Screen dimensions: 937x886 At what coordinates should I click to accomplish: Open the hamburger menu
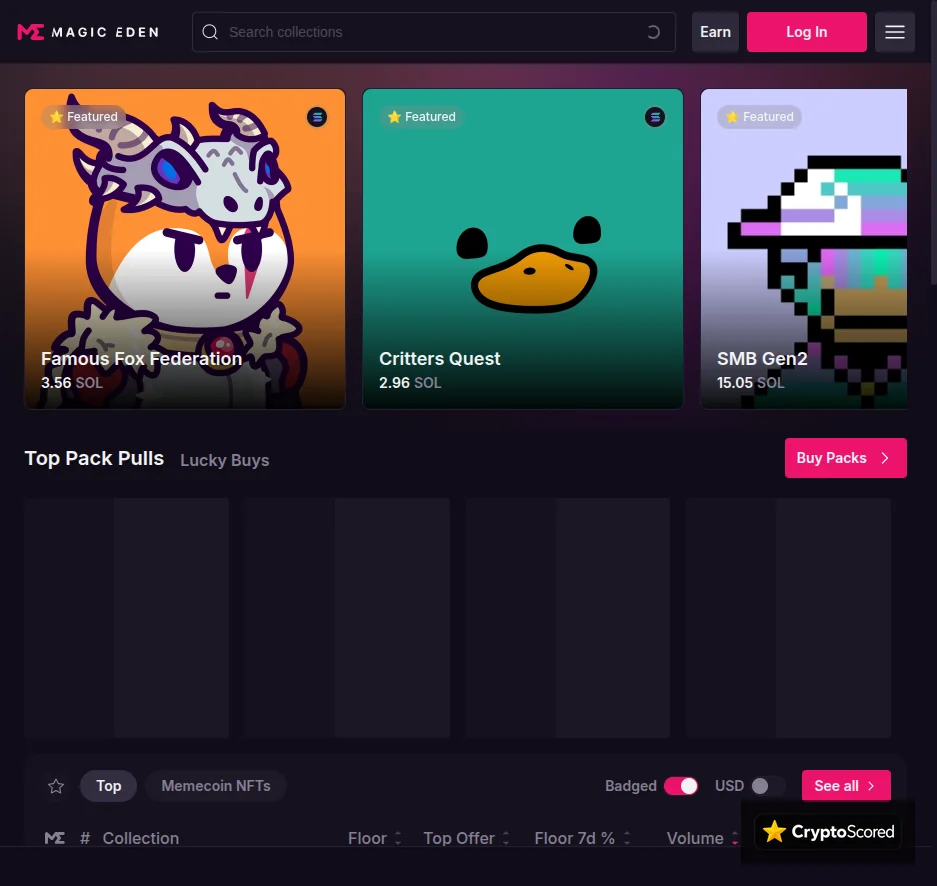[895, 32]
